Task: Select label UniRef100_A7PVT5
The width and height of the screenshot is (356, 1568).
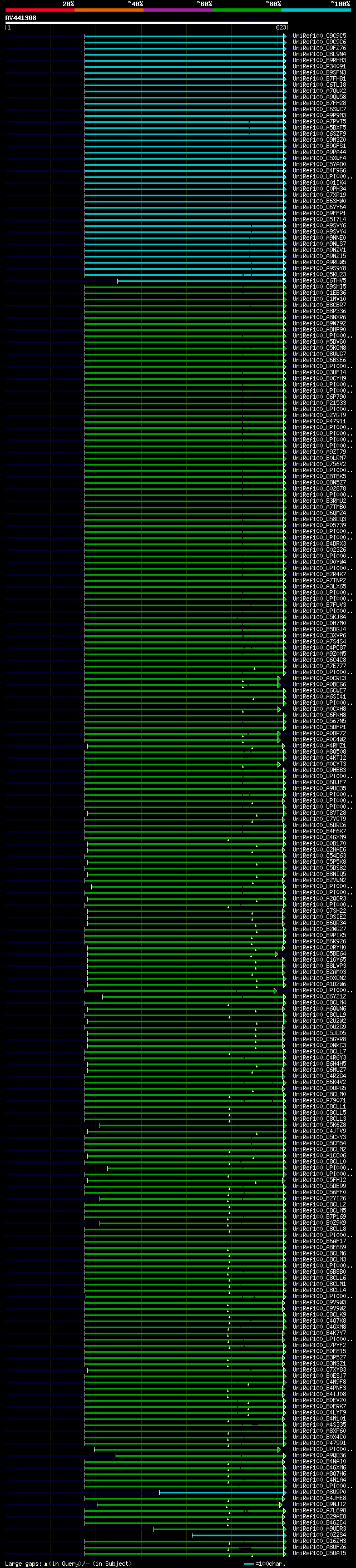Action: (319, 122)
